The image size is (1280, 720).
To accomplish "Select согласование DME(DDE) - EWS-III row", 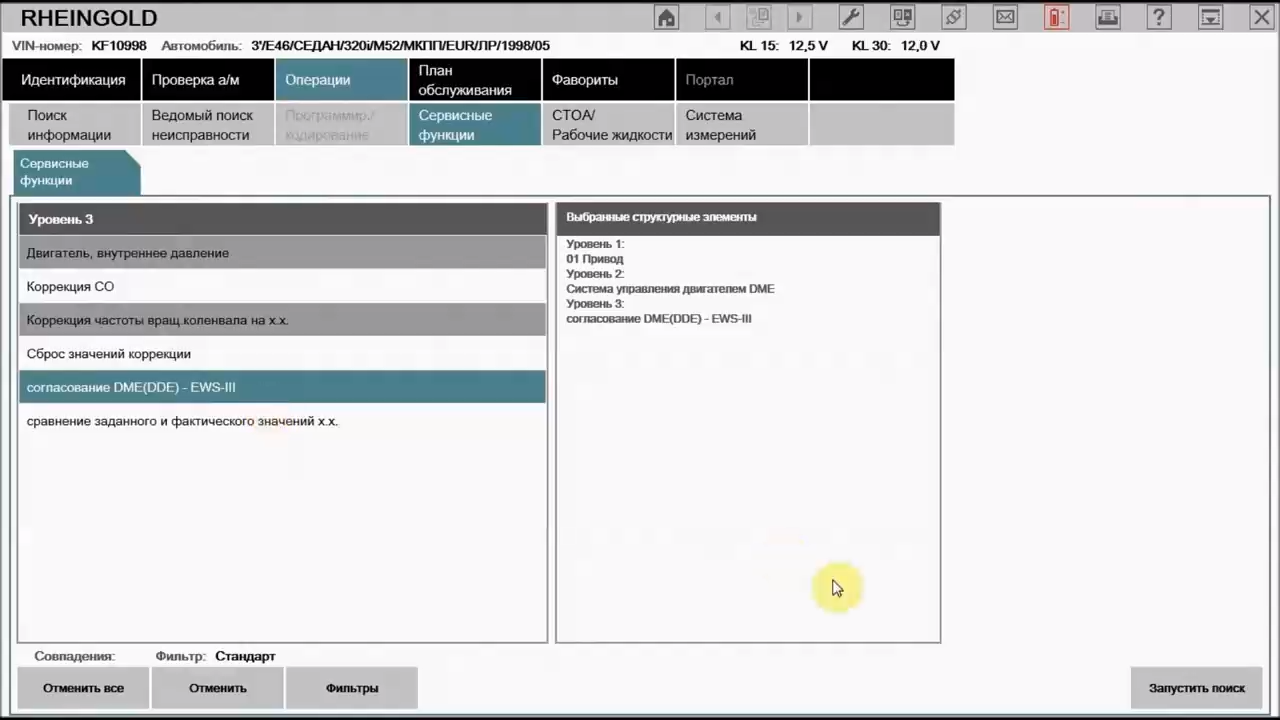I will 282,387.
